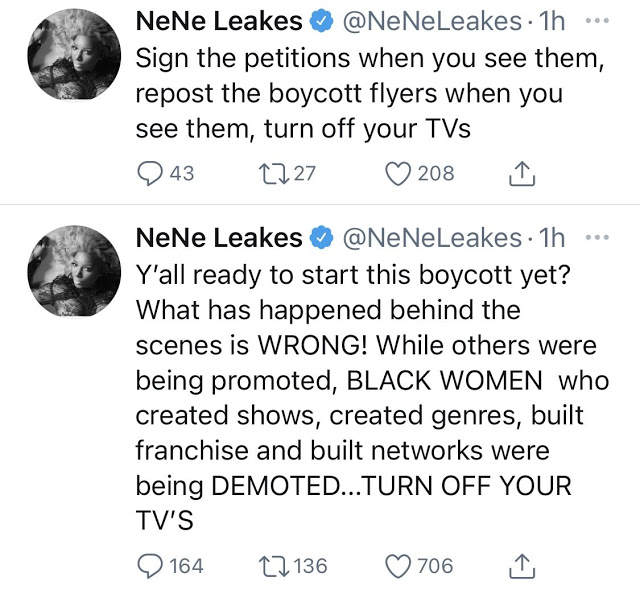Open @NeNeLeakes handle on first tweet

coord(432,19)
